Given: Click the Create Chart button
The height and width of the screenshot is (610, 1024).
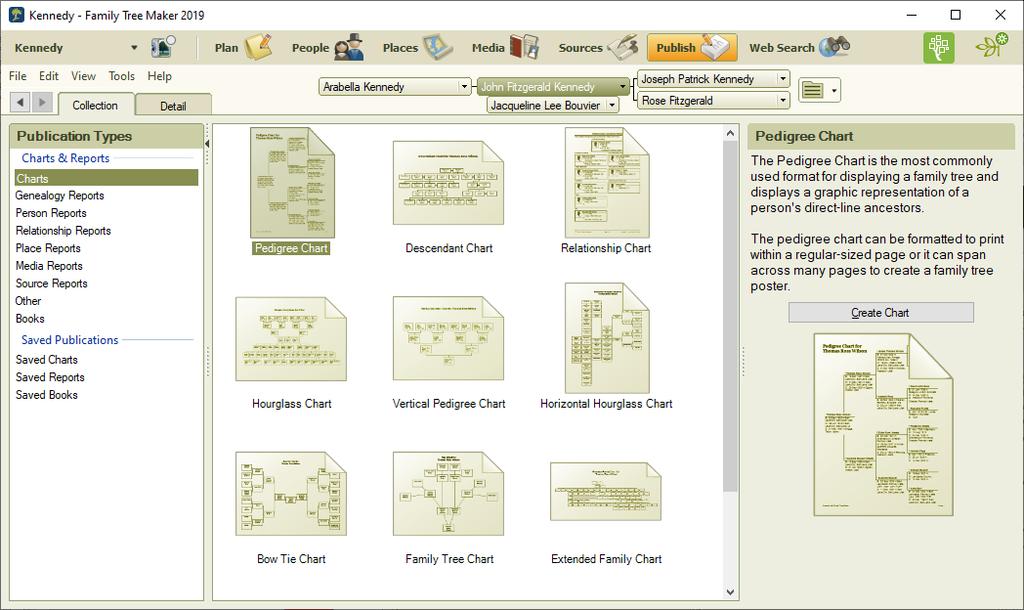Looking at the screenshot, I should [x=880, y=312].
